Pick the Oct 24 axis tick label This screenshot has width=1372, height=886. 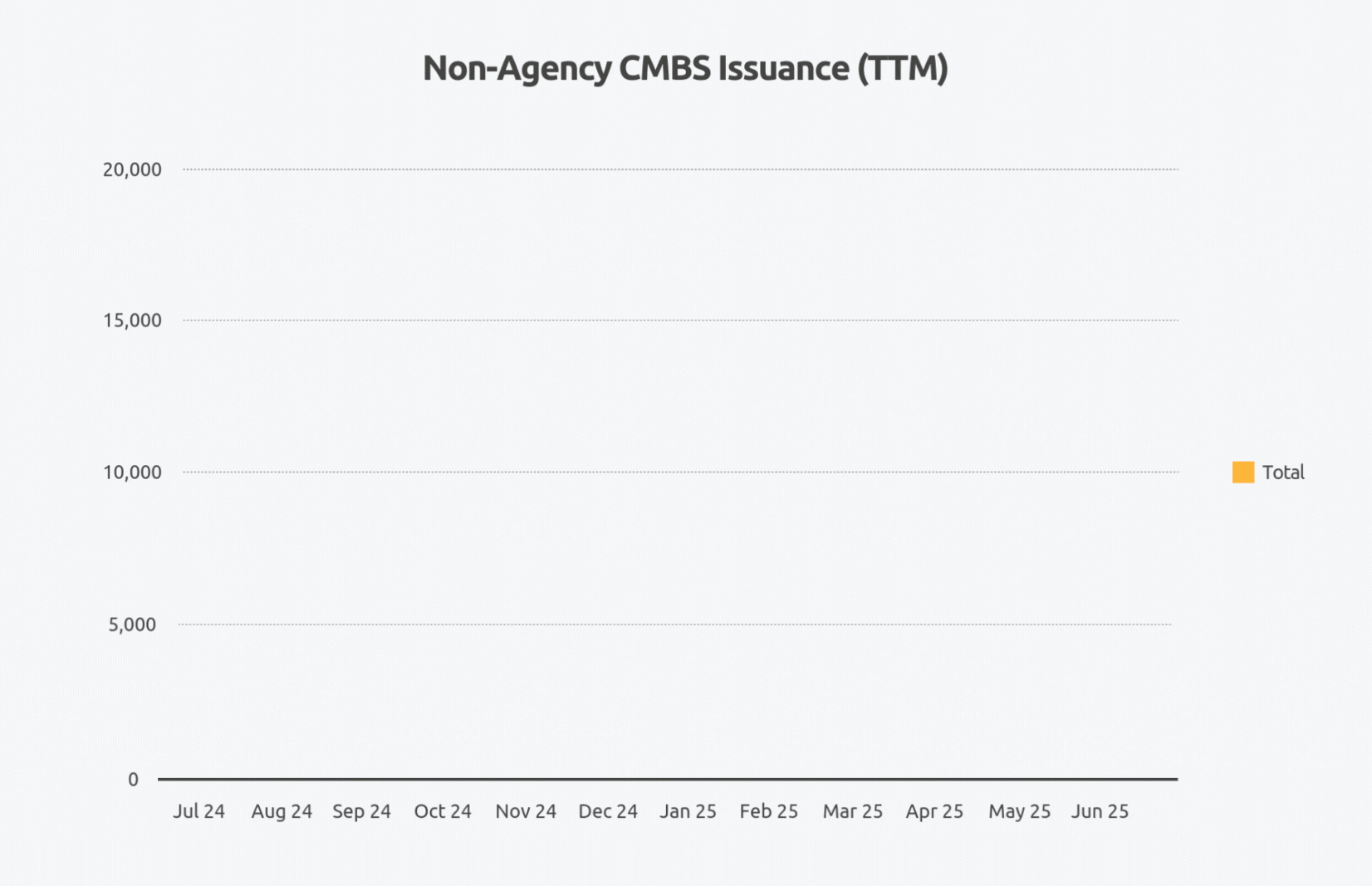coord(443,811)
